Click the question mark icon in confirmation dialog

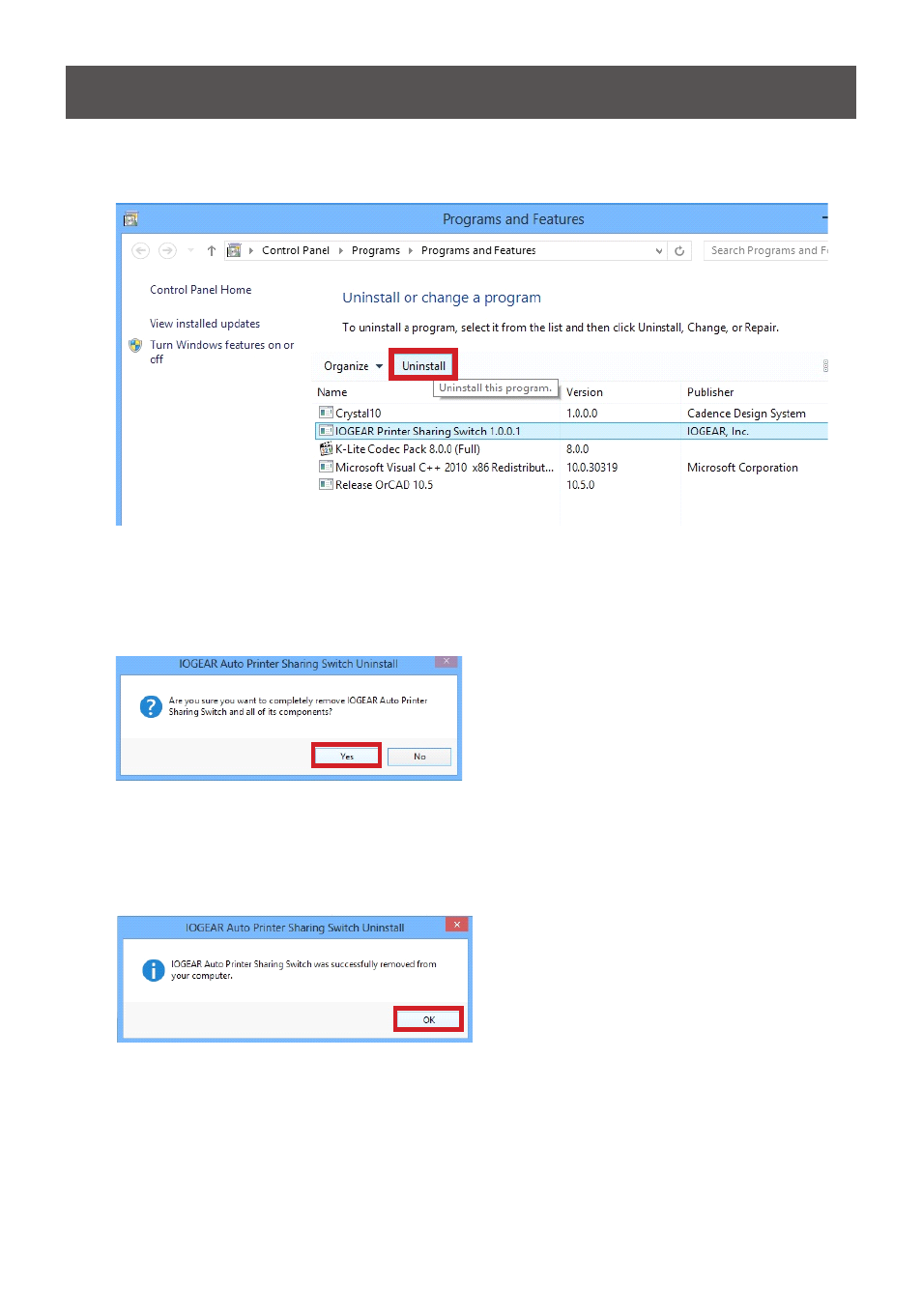[x=151, y=707]
